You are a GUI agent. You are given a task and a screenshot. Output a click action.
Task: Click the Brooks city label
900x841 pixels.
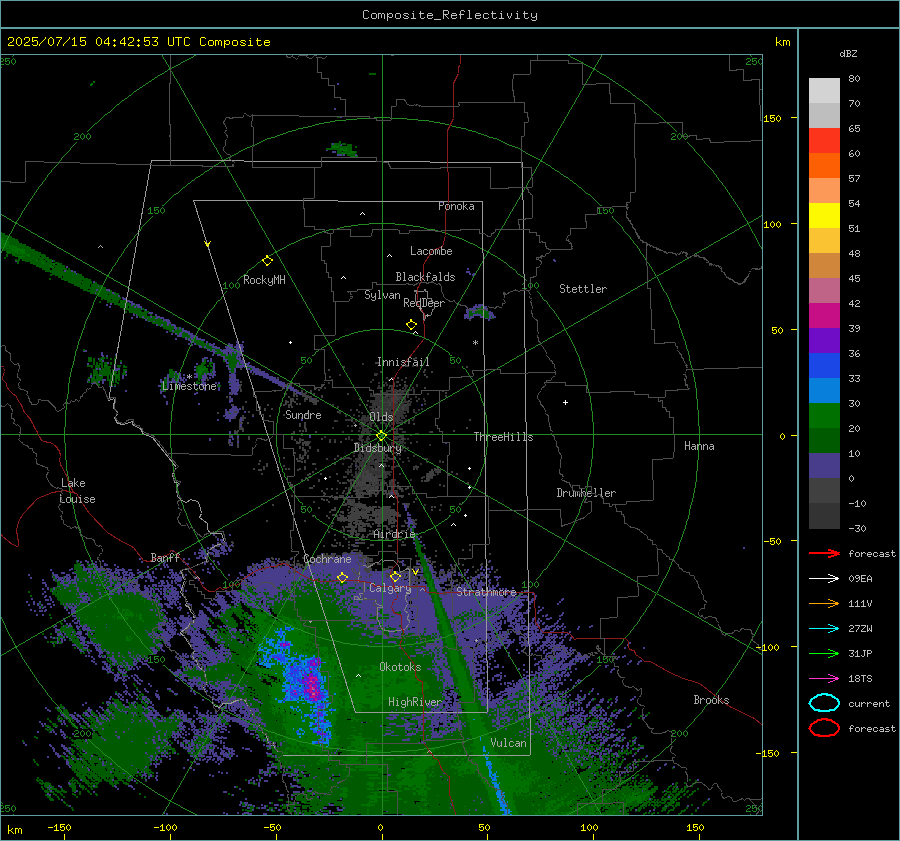pos(711,700)
